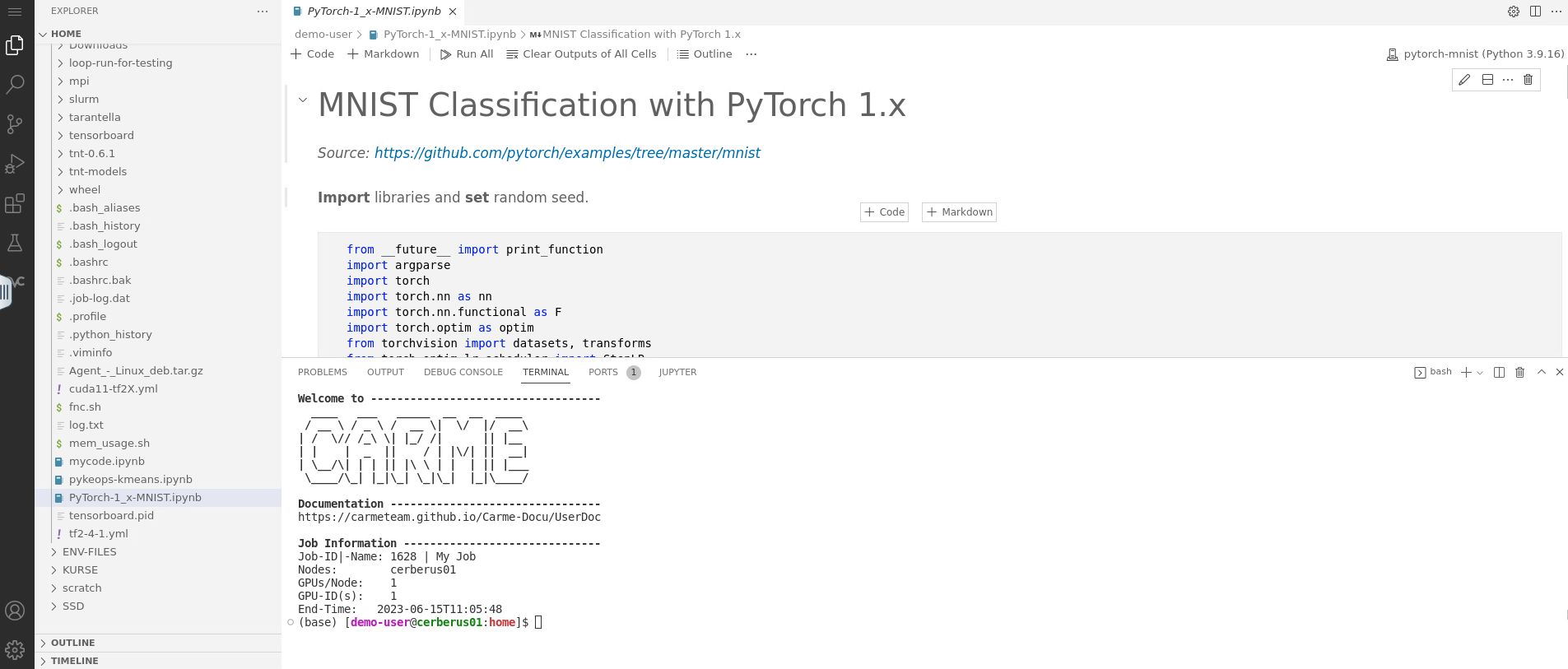Close the PyTorch-1_x-MNIST.ipynb tab
The width and height of the screenshot is (1568, 669).
point(453,12)
